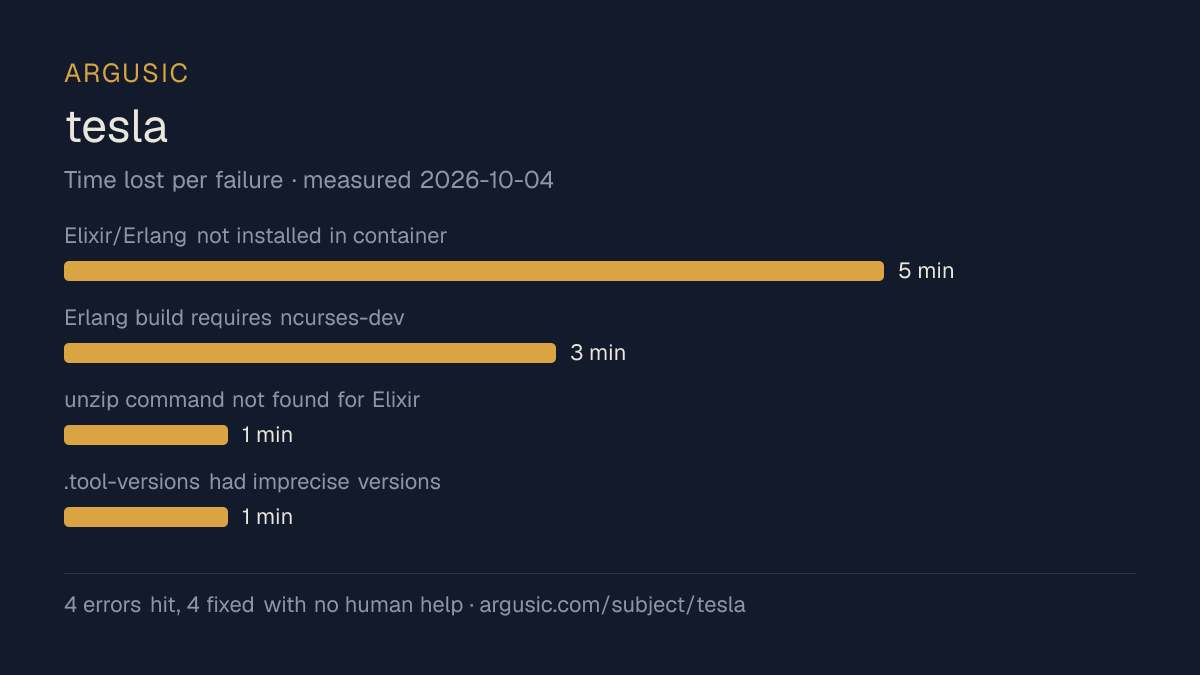Click the .tool-versions had imprecise versions label
The image size is (1200, 675).
tap(252, 482)
